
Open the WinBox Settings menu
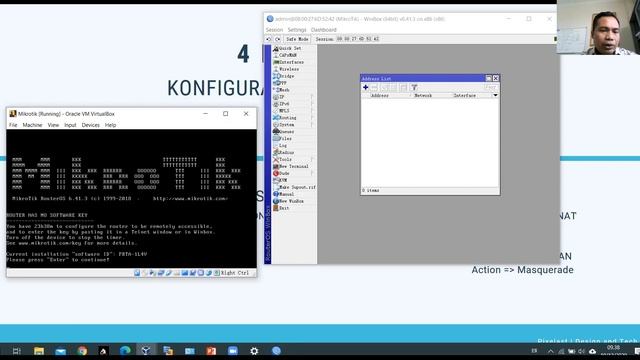tap(297, 30)
